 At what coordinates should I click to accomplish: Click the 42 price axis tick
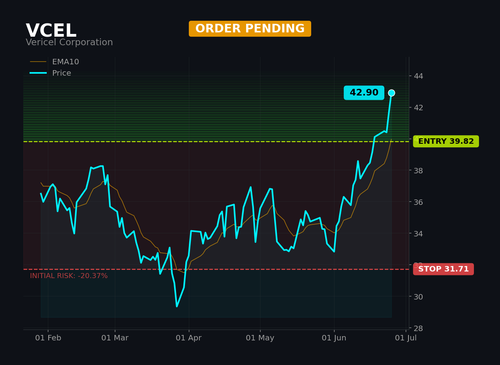[418, 108]
